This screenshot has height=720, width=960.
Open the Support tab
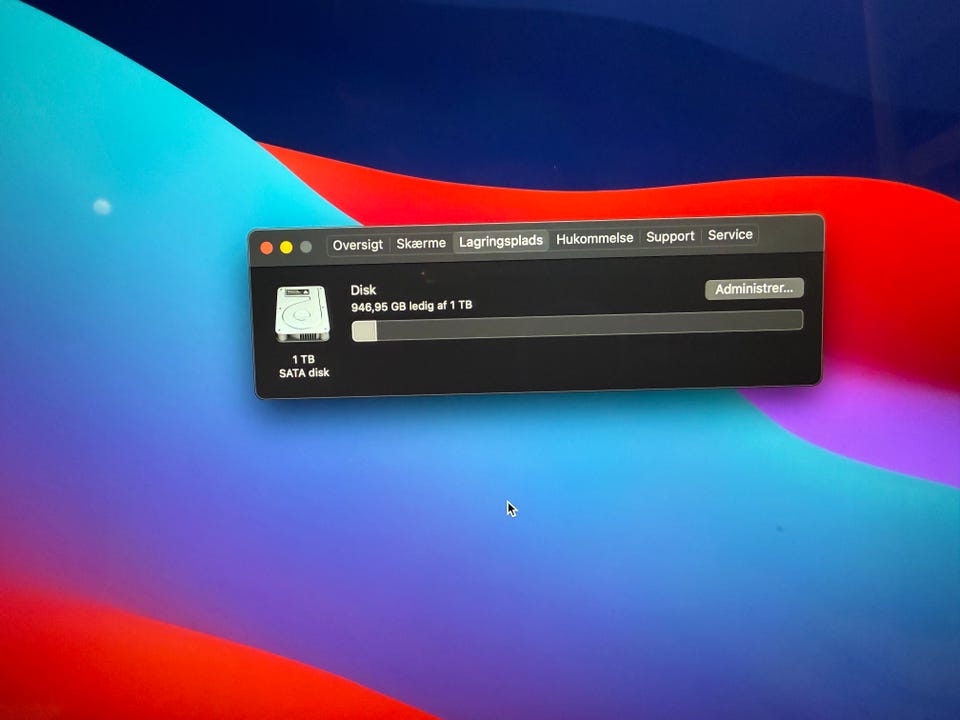tap(670, 236)
